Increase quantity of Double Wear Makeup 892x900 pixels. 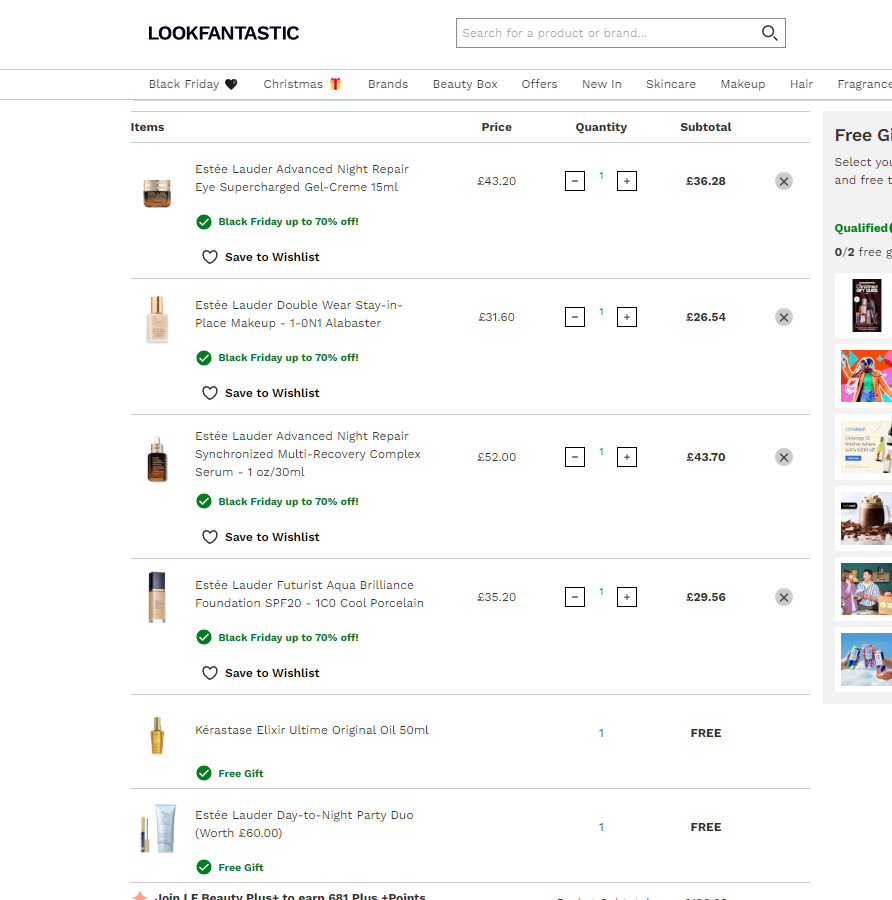point(627,317)
